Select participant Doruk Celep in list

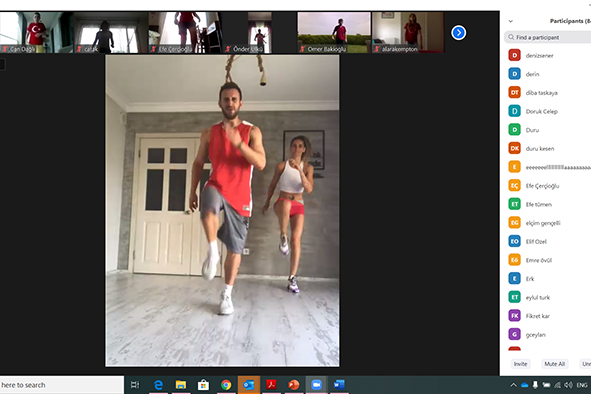coord(547,111)
